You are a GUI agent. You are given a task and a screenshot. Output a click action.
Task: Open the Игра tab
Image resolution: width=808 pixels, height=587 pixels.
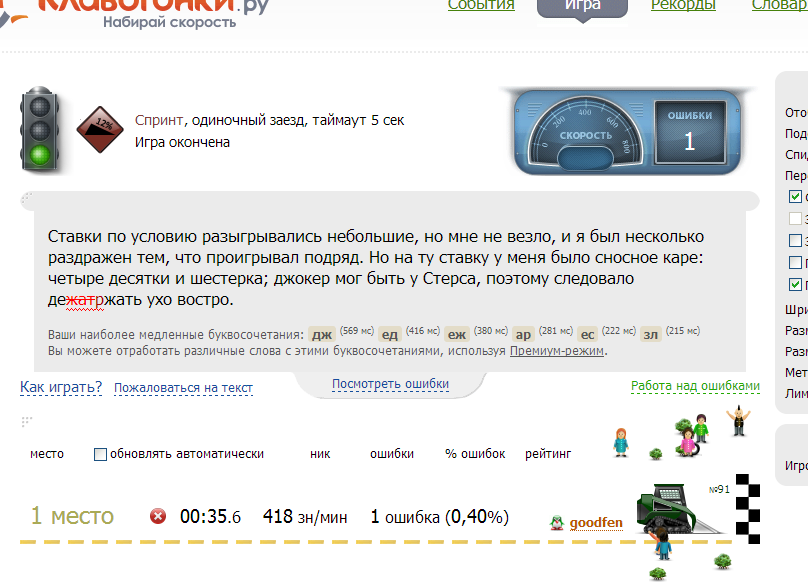(582, 7)
